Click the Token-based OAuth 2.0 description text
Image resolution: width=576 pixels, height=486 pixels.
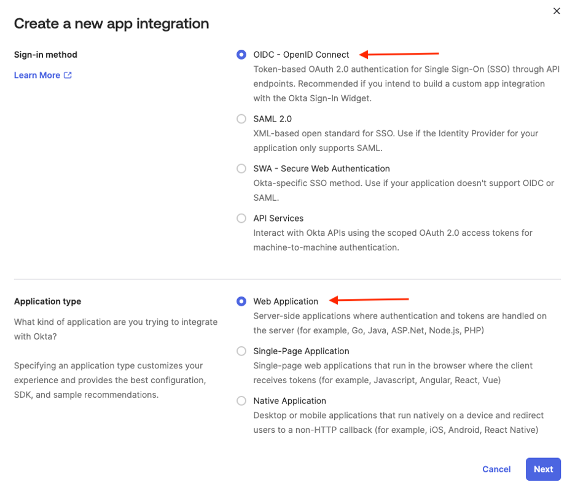coord(406,84)
